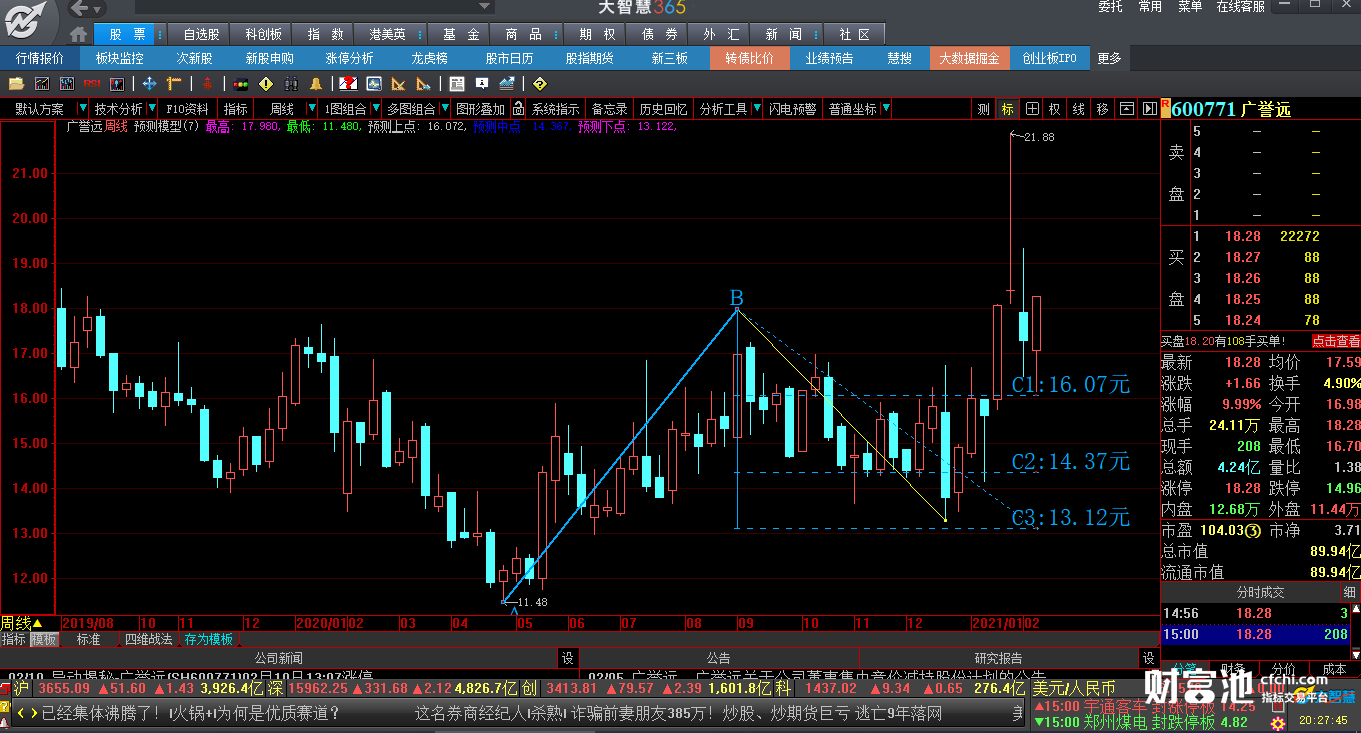1361x733 pixels.
Task: Click the binoculars search icon
Action: click(x=291, y=84)
